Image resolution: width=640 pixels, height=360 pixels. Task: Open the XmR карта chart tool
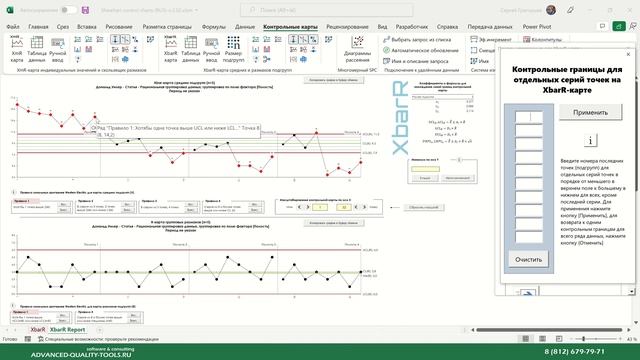(17, 49)
